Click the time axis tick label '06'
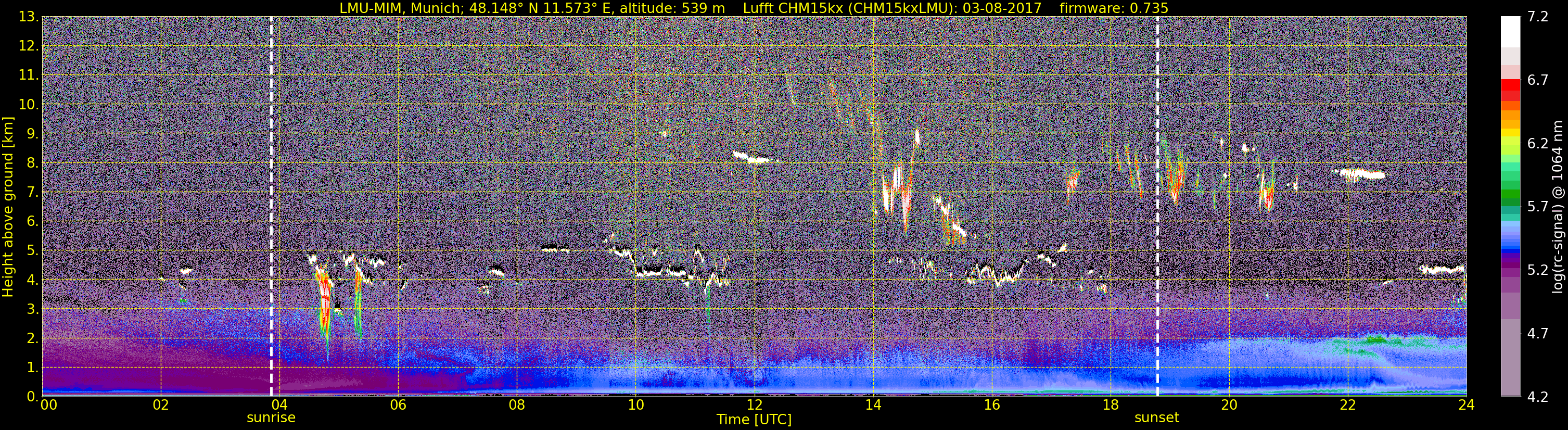The width and height of the screenshot is (1568, 430). click(398, 405)
